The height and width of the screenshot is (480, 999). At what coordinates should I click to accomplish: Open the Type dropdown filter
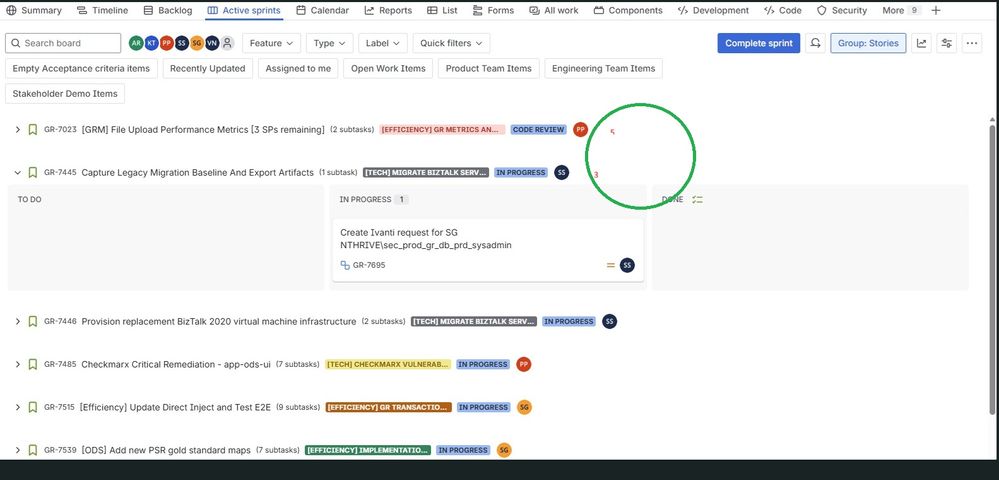tap(329, 43)
